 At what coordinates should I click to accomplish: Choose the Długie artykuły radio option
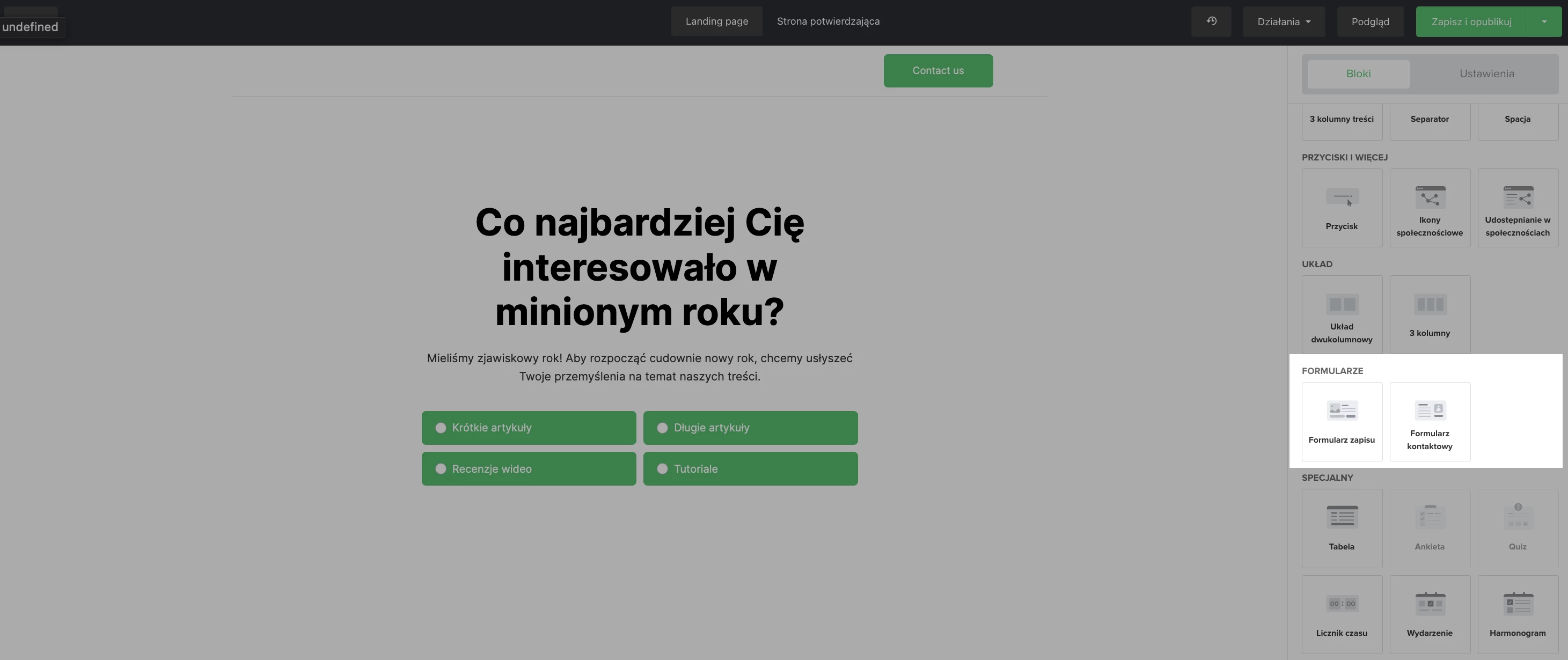pos(662,428)
